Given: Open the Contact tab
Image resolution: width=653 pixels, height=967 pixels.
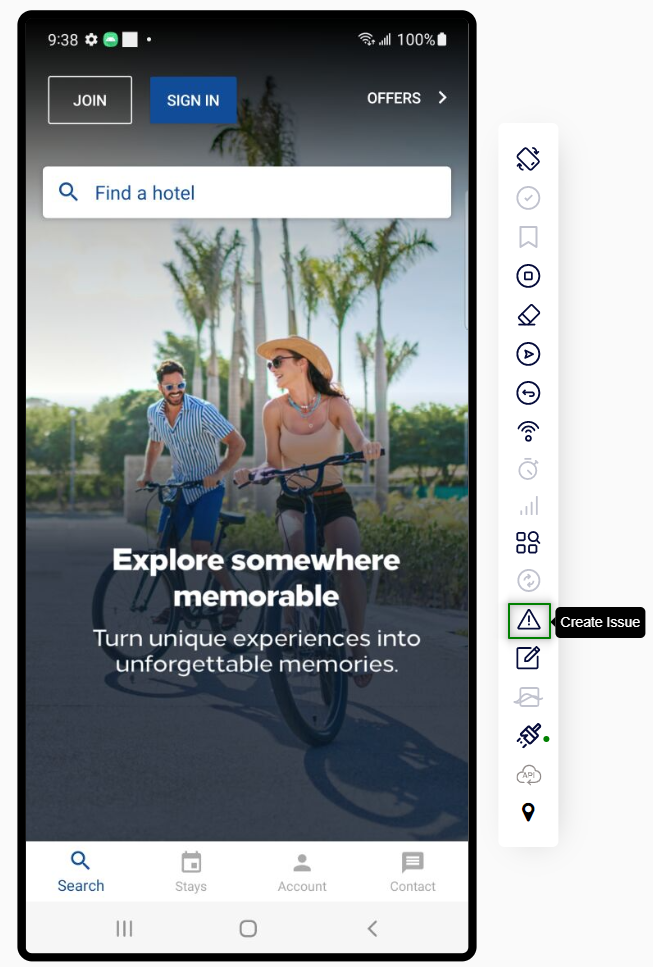Looking at the screenshot, I should tap(413, 871).
